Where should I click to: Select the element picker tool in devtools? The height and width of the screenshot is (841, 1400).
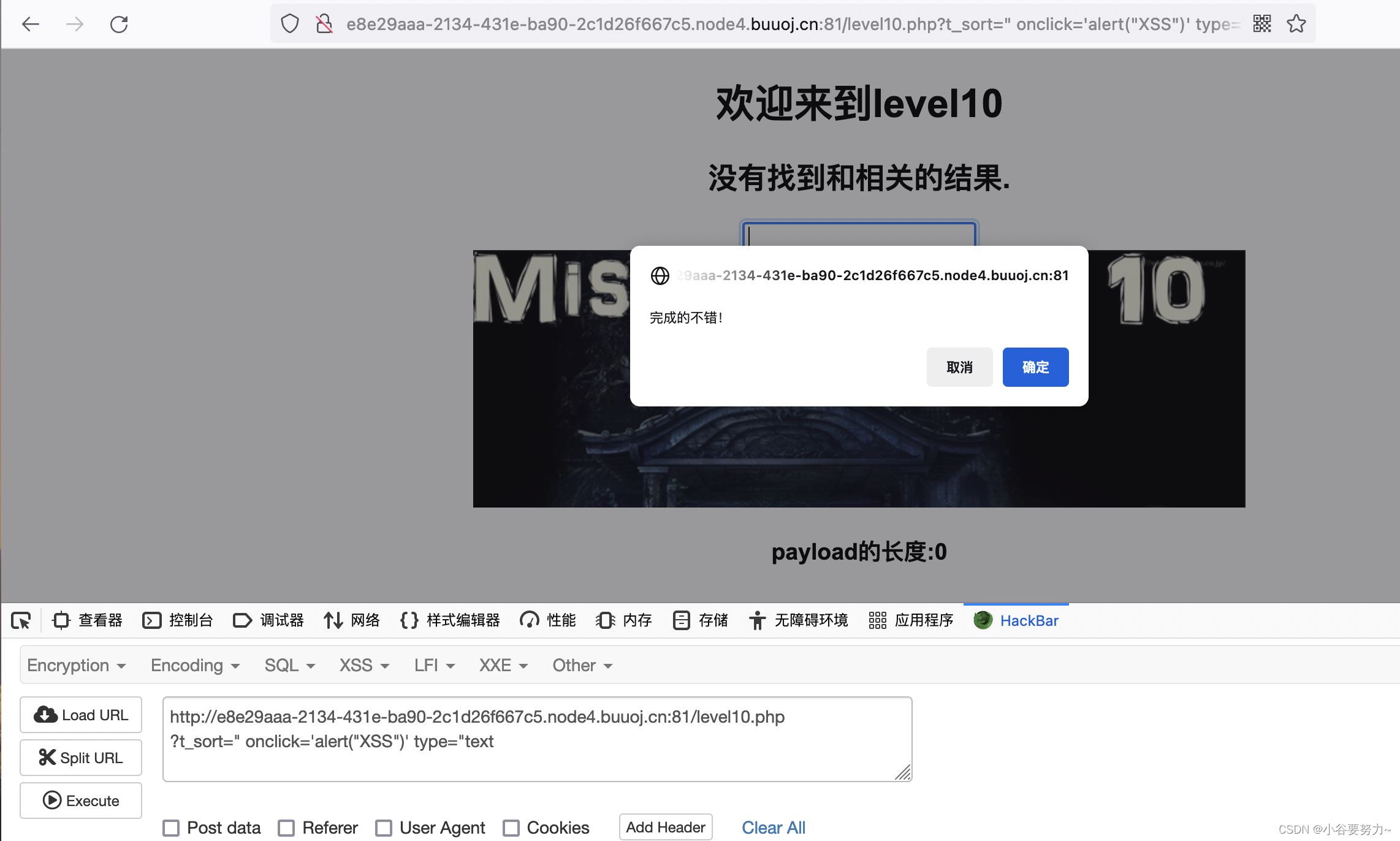[20, 620]
